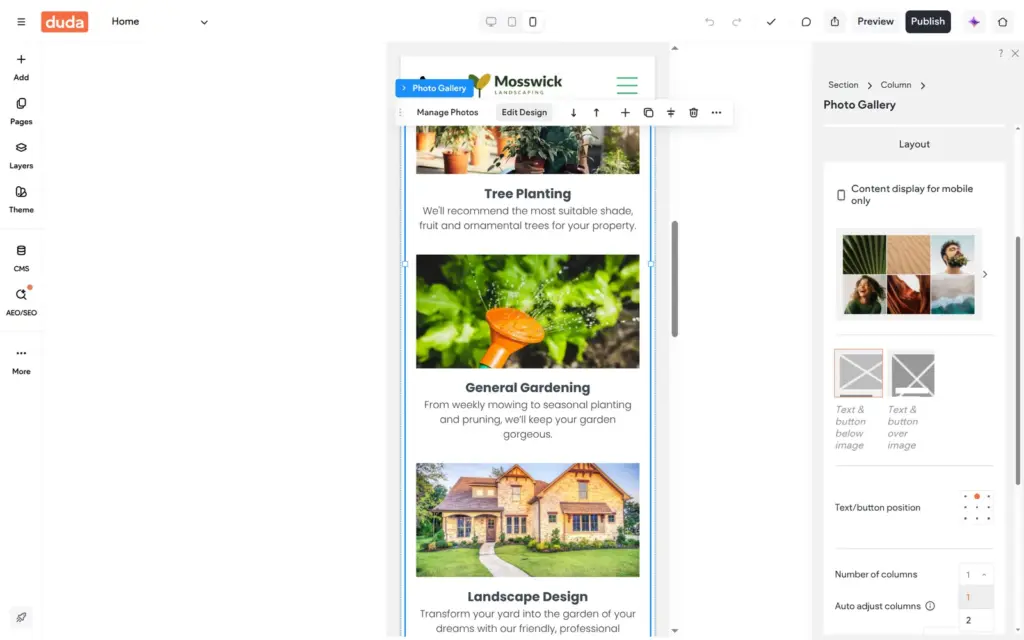Select the watering can gardening photo
Image resolution: width=1024 pixels, height=640 pixels.
click(x=528, y=312)
